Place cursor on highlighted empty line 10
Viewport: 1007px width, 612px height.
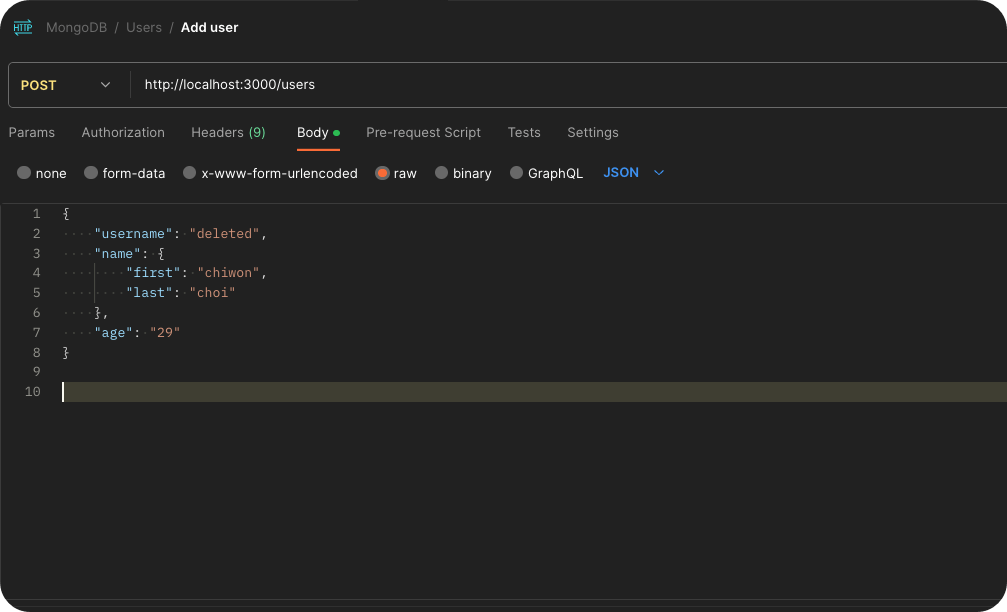point(534,392)
